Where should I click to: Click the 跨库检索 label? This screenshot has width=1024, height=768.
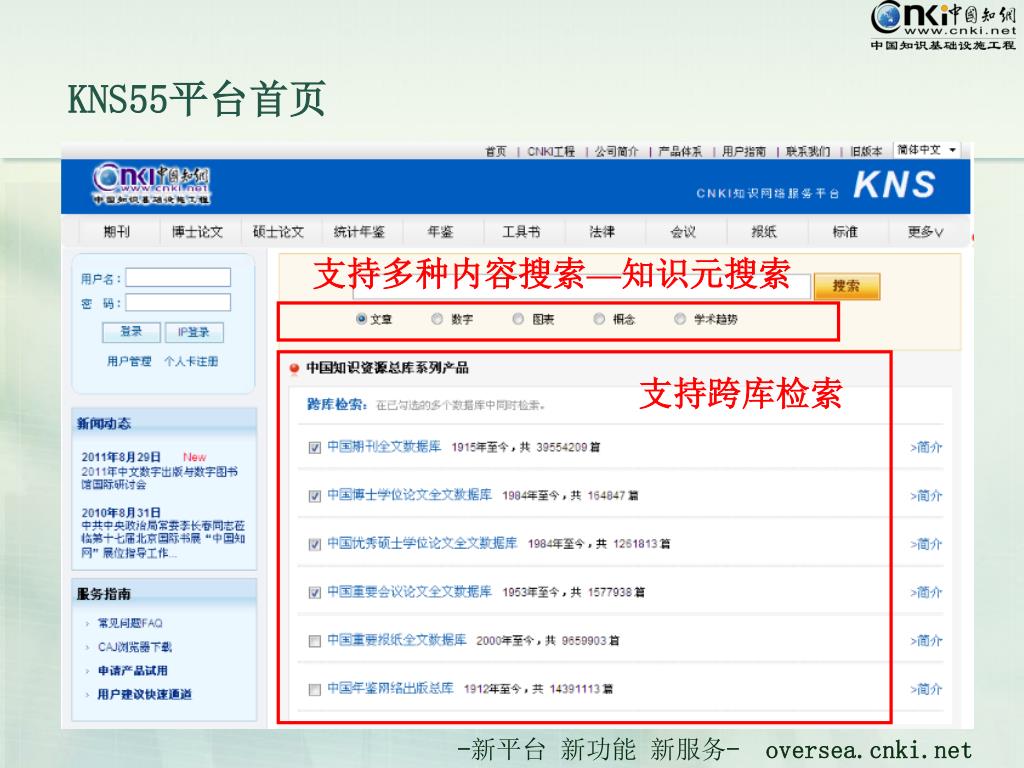click(x=337, y=404)
